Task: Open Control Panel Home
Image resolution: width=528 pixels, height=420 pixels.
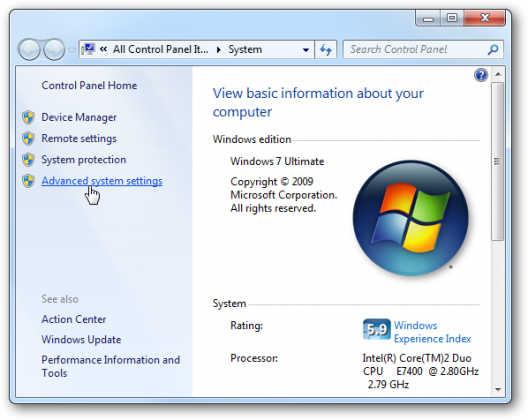Action: click(89, 86)
